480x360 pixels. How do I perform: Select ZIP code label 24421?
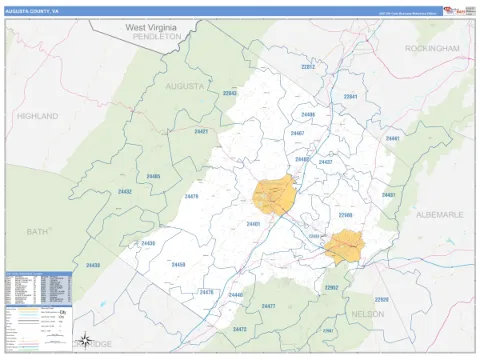coord(201,131)
